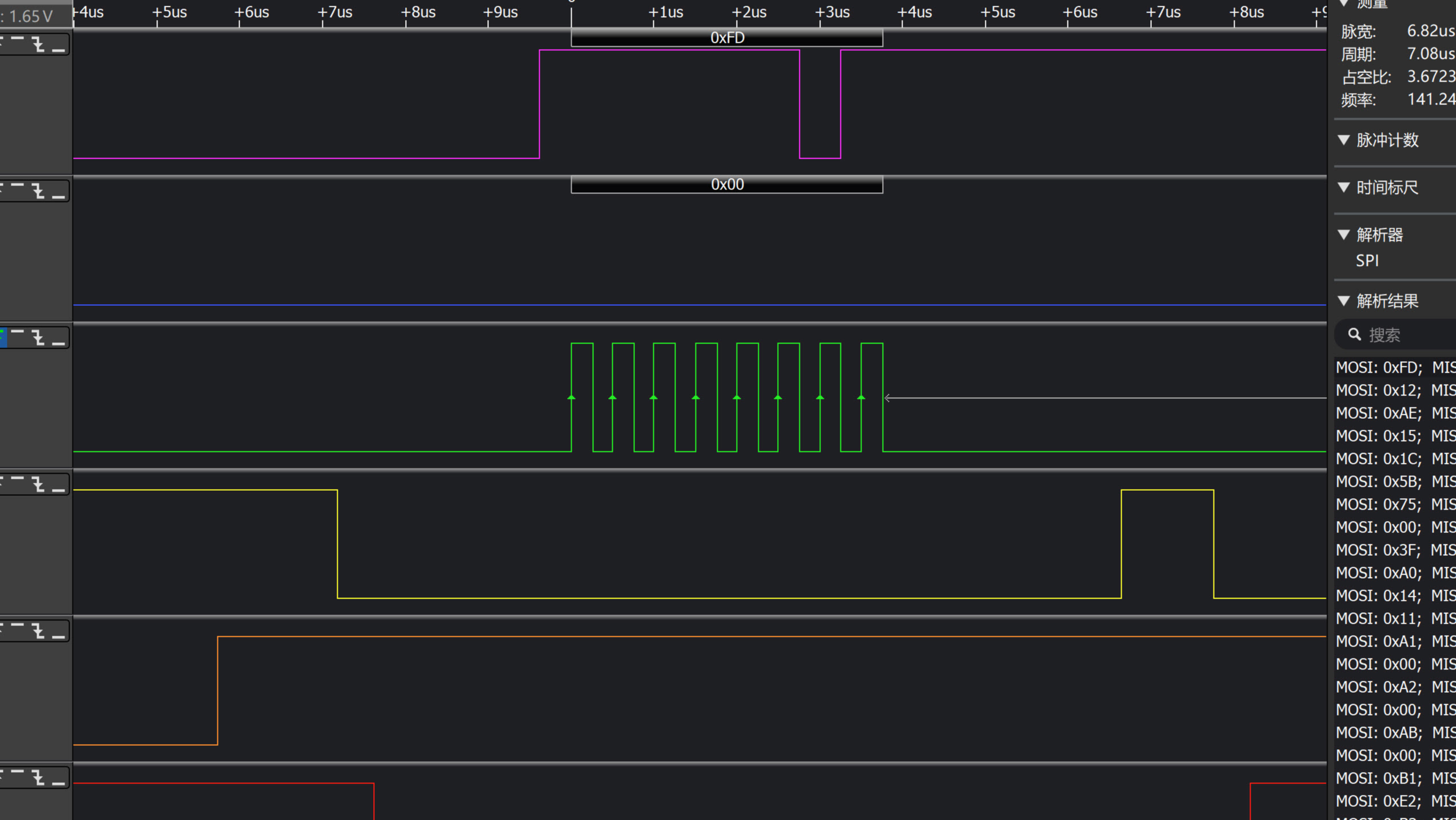
Task: Set falling-edge trigger on magenta channel
Action: (x=38, y=44)
